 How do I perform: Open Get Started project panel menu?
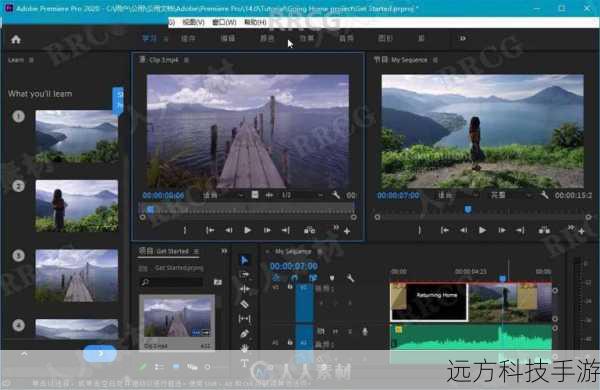coord(196,251)
